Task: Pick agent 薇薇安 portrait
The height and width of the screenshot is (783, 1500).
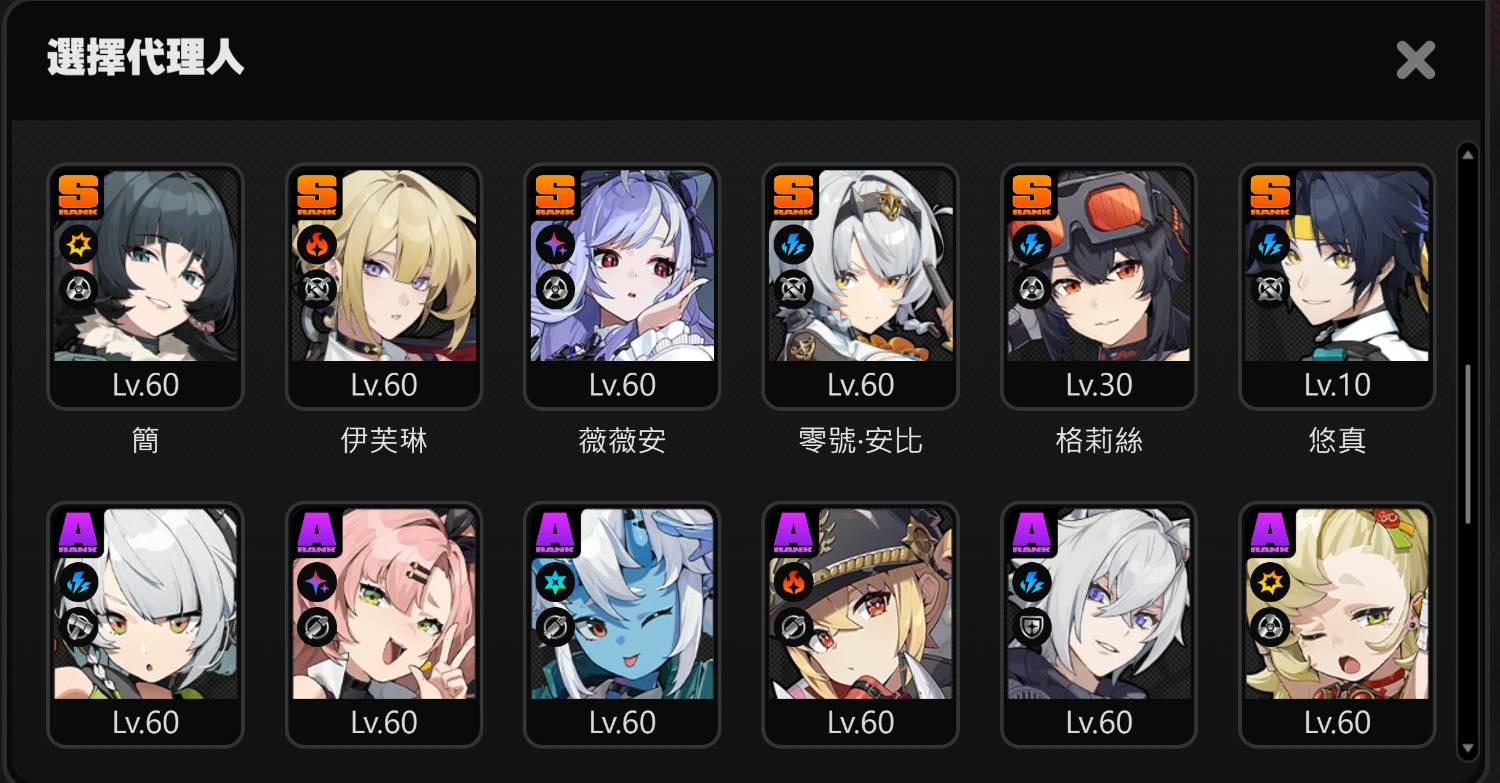Action: pyautogui.click(x=622, y=287)
